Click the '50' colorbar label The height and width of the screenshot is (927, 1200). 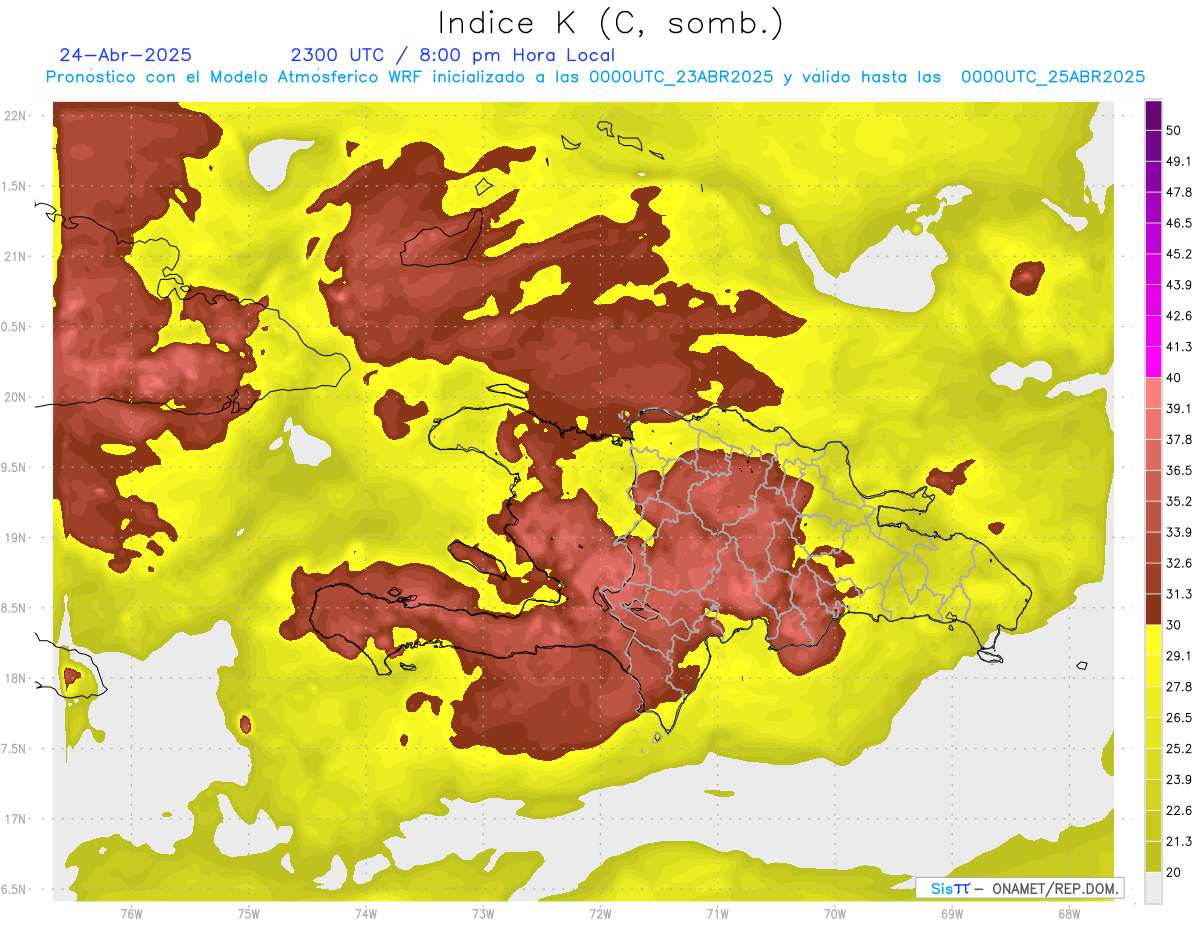pyautogui.click(x=1174, y=130)
